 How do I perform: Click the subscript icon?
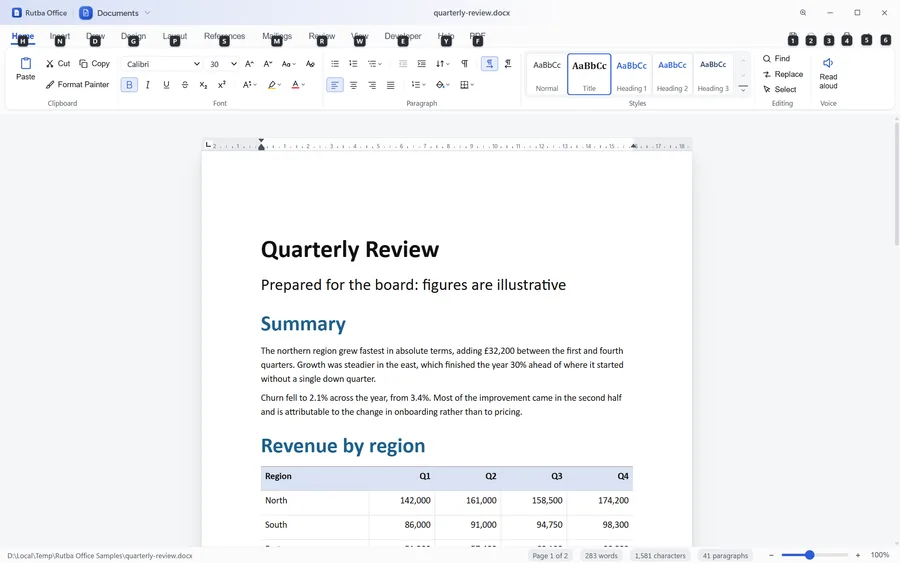203,85
